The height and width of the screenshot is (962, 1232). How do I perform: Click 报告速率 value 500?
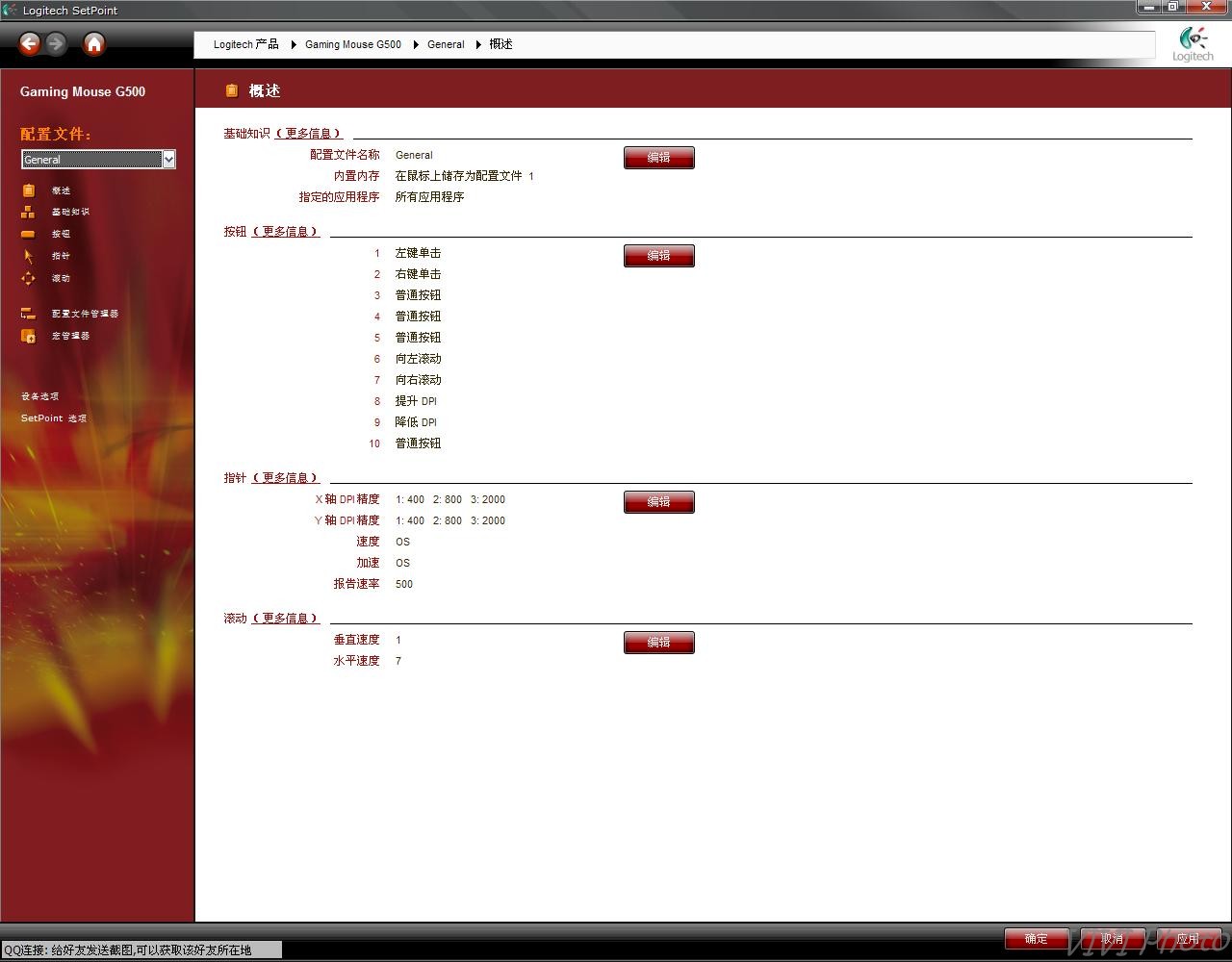[x=404, y=584]
